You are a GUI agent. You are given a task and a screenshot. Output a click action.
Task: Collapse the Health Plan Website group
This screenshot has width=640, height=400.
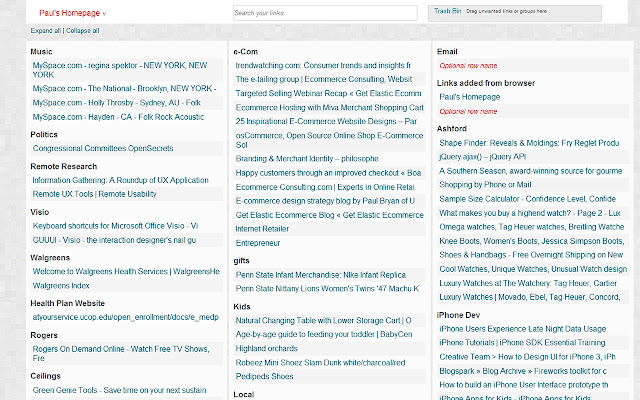pos(67,303)
